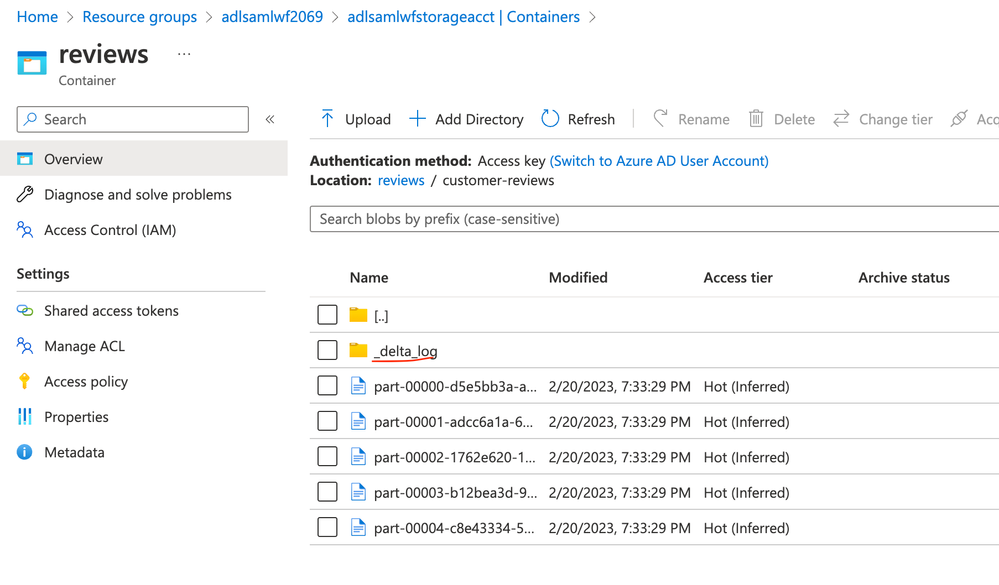The width and height of the screenshot is (999, 585).
Task: Check the _delta_log folder checkbox
Action: click(327, 351)
